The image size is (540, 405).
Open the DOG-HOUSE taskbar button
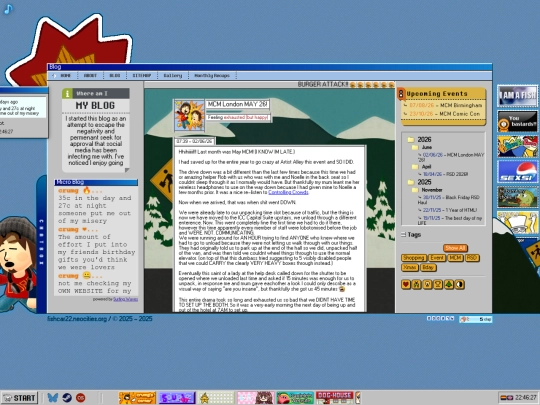[335, 398]
